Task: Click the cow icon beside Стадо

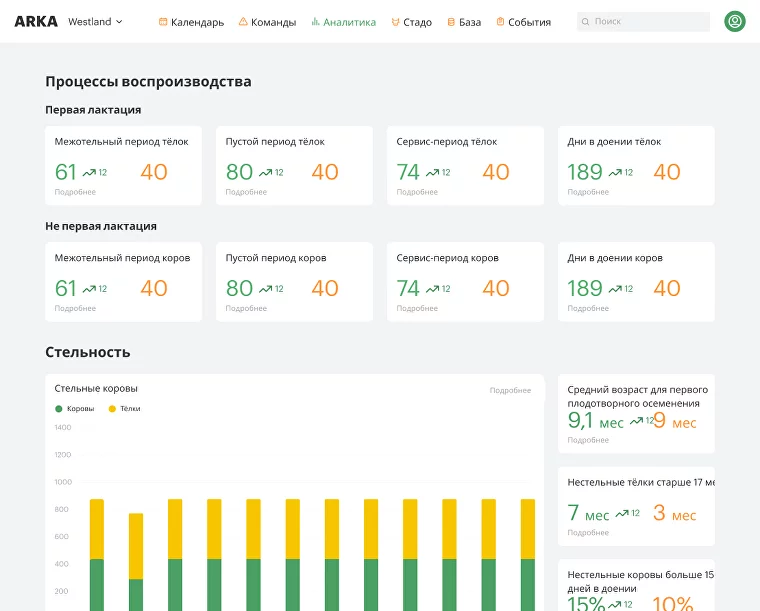Action: point(395,22)
